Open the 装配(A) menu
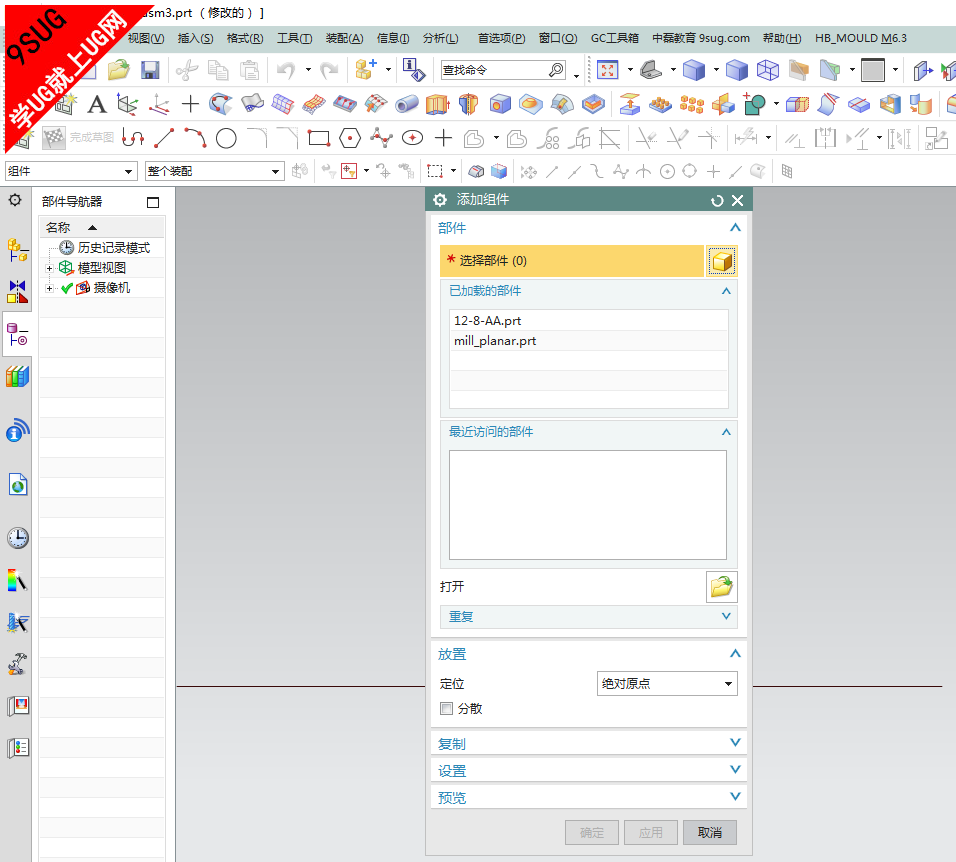956x862 pixels. [344, 38]
